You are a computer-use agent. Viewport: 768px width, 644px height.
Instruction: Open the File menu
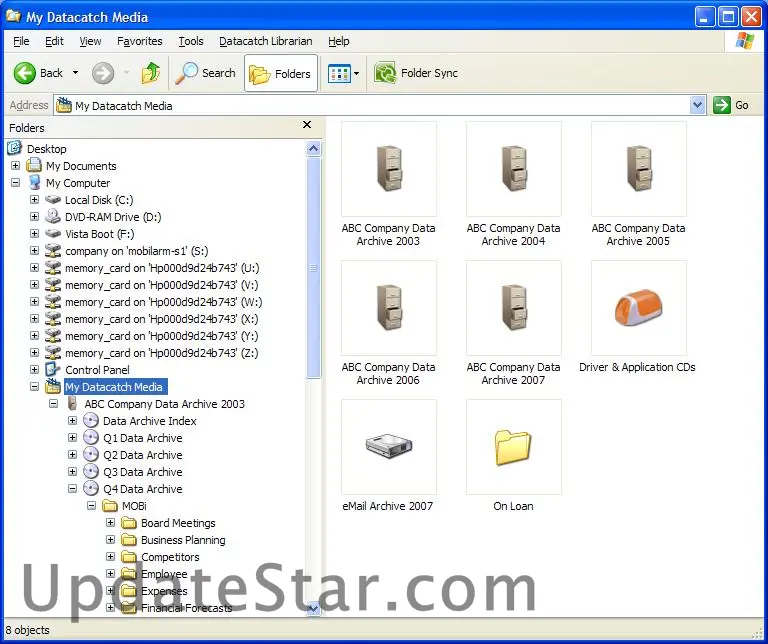pyautogui.click(x=21, y=41)
